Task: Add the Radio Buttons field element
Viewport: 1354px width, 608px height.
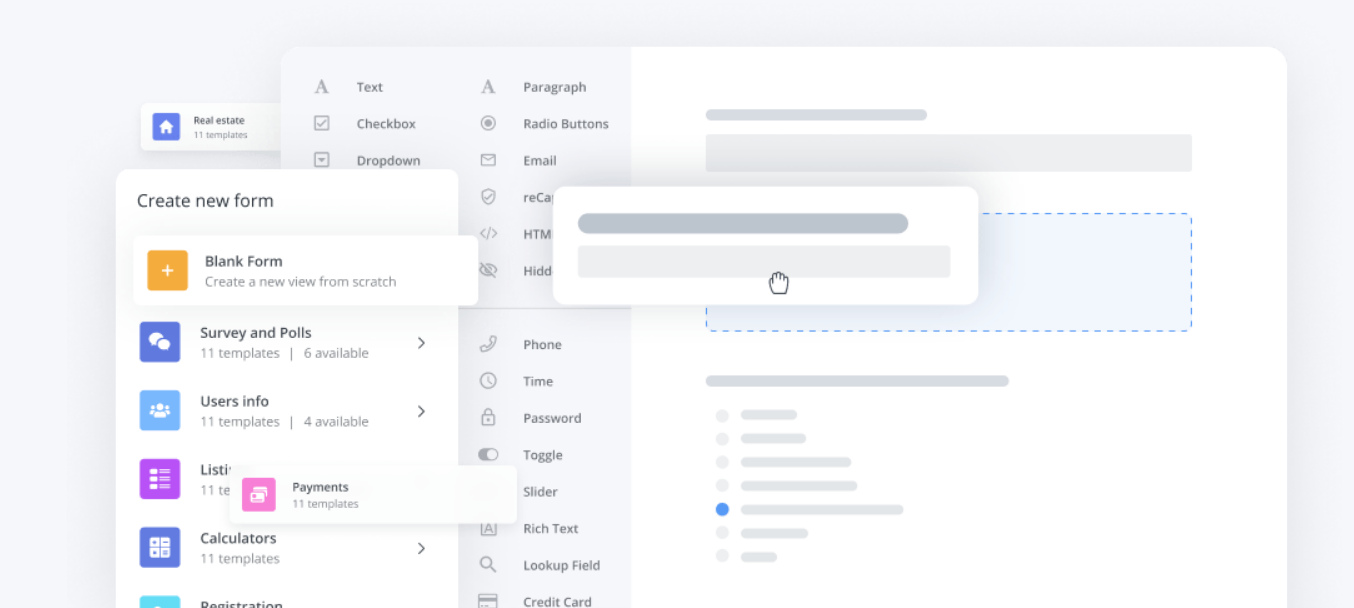Action: pyautogui.click(x=565, y=124)
